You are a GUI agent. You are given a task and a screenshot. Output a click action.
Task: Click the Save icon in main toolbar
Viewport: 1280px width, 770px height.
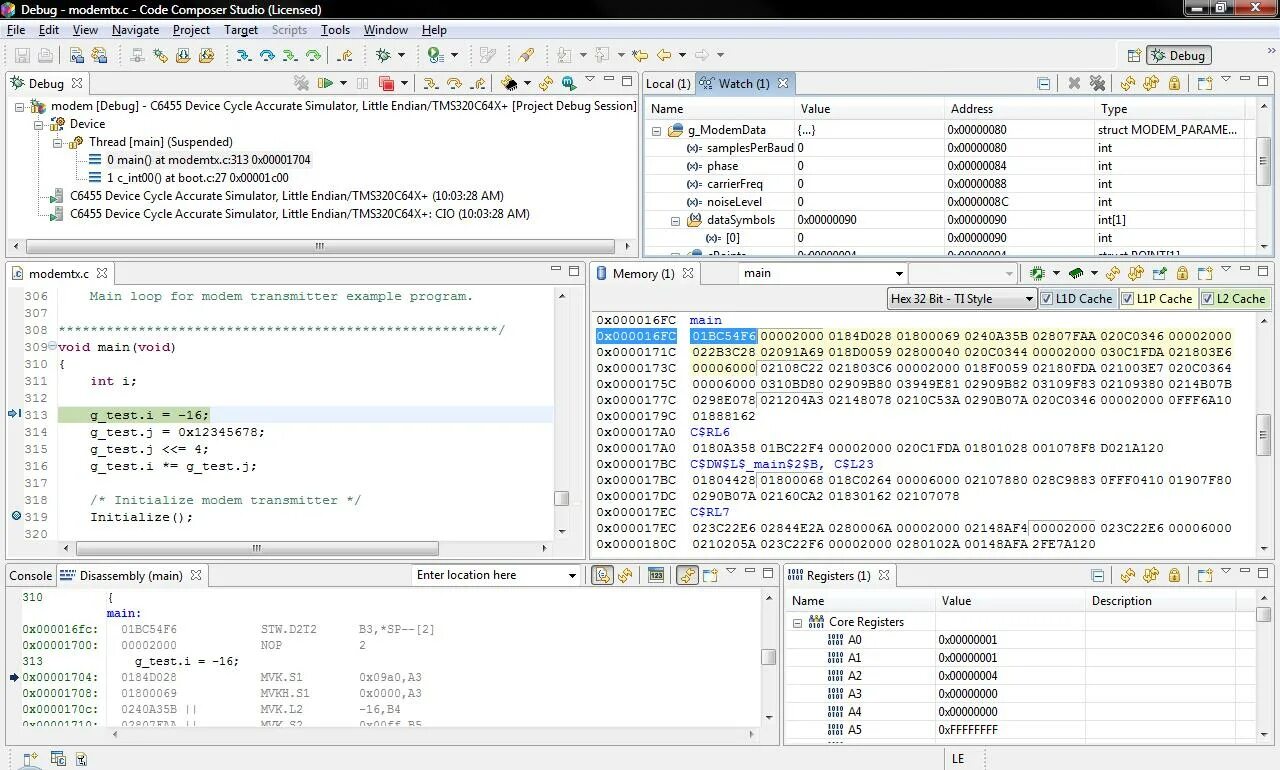(21, 56)
